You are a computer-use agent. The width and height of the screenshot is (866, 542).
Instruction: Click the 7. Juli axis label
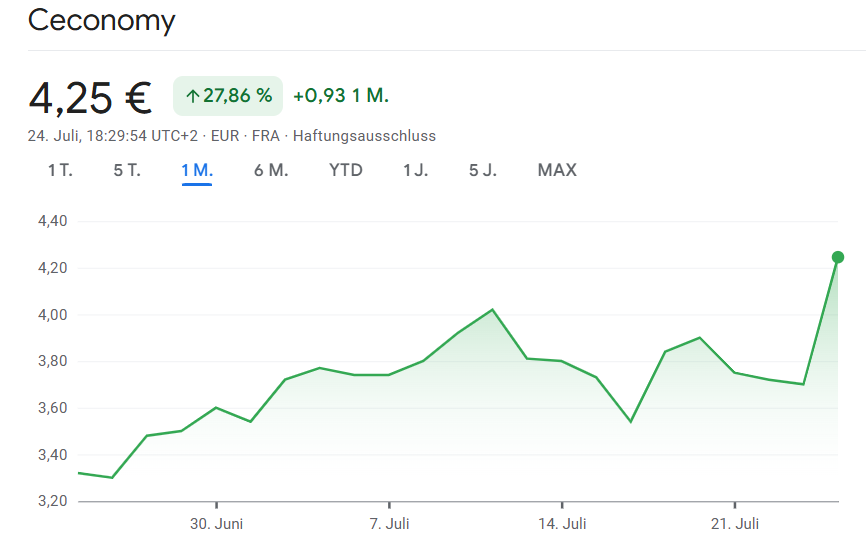click(x=389, y=524)
